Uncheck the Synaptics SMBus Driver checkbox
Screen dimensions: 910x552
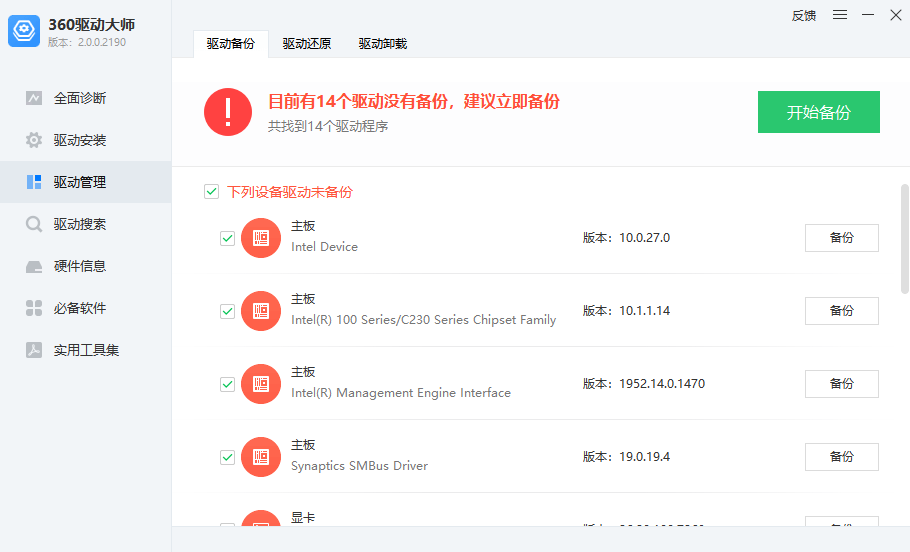click(x=228, y=457)
